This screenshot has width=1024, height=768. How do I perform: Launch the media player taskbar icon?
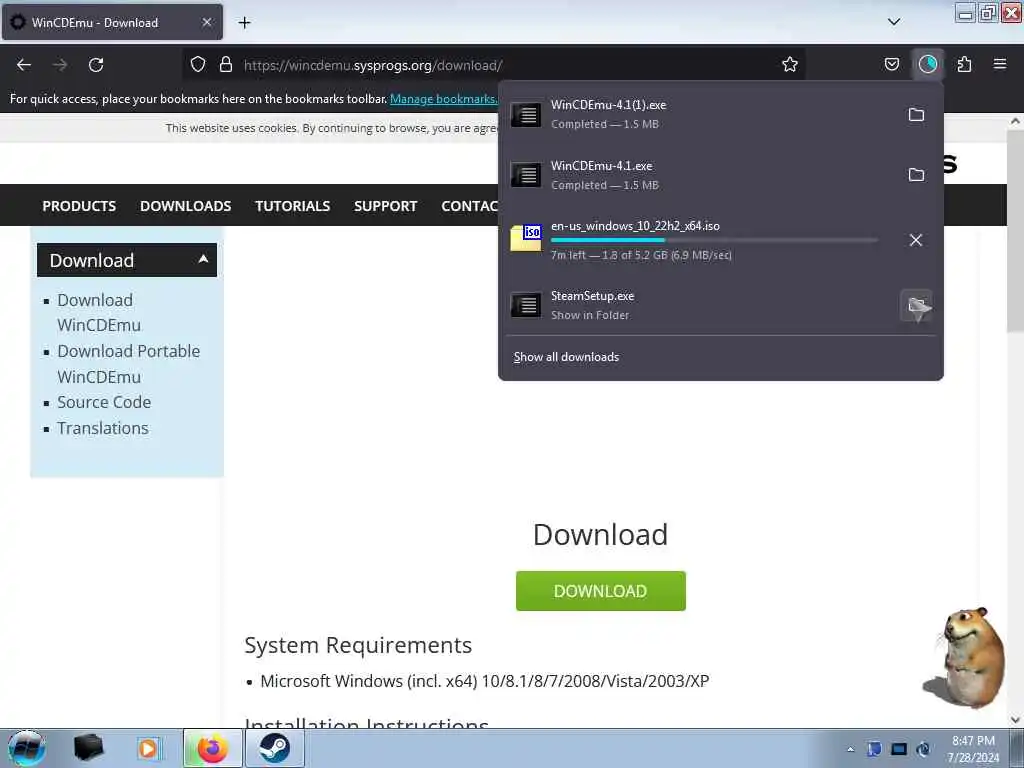[x=148, y=748]
